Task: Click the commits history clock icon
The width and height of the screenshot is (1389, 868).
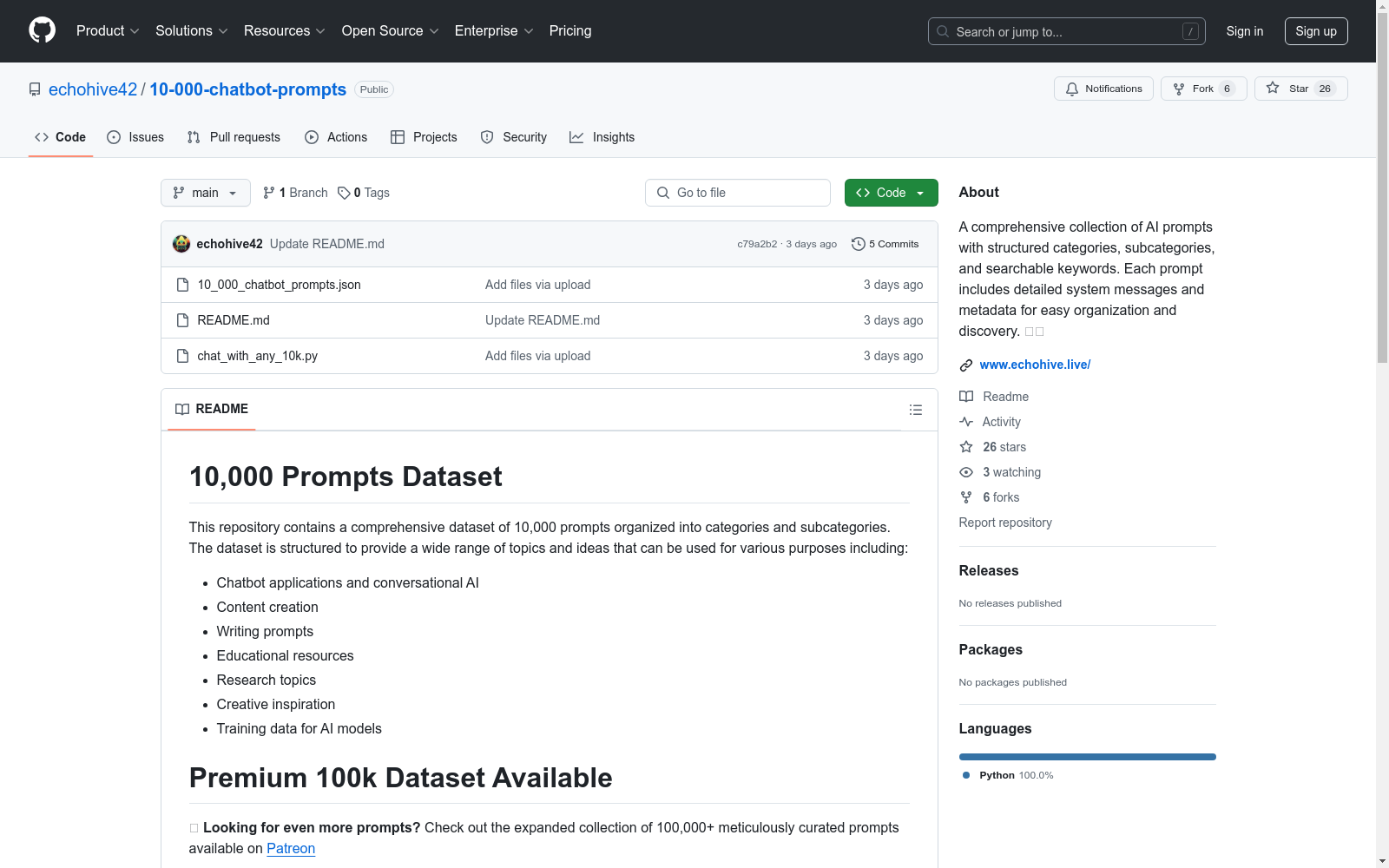Action: pos(858,244)
